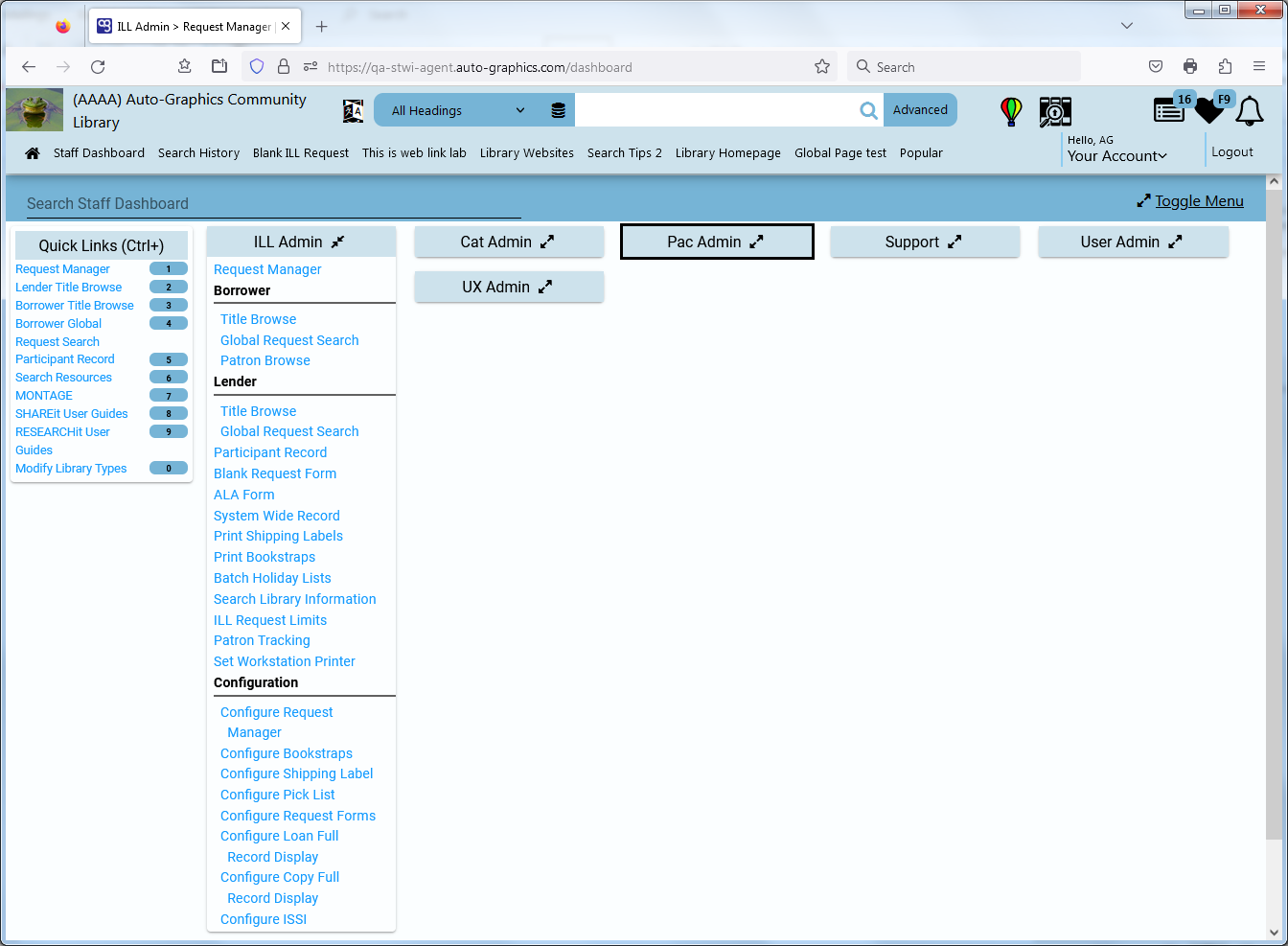Click the hot air balloon icon
Screen dimensions: 1288x946
(1011, 111)
